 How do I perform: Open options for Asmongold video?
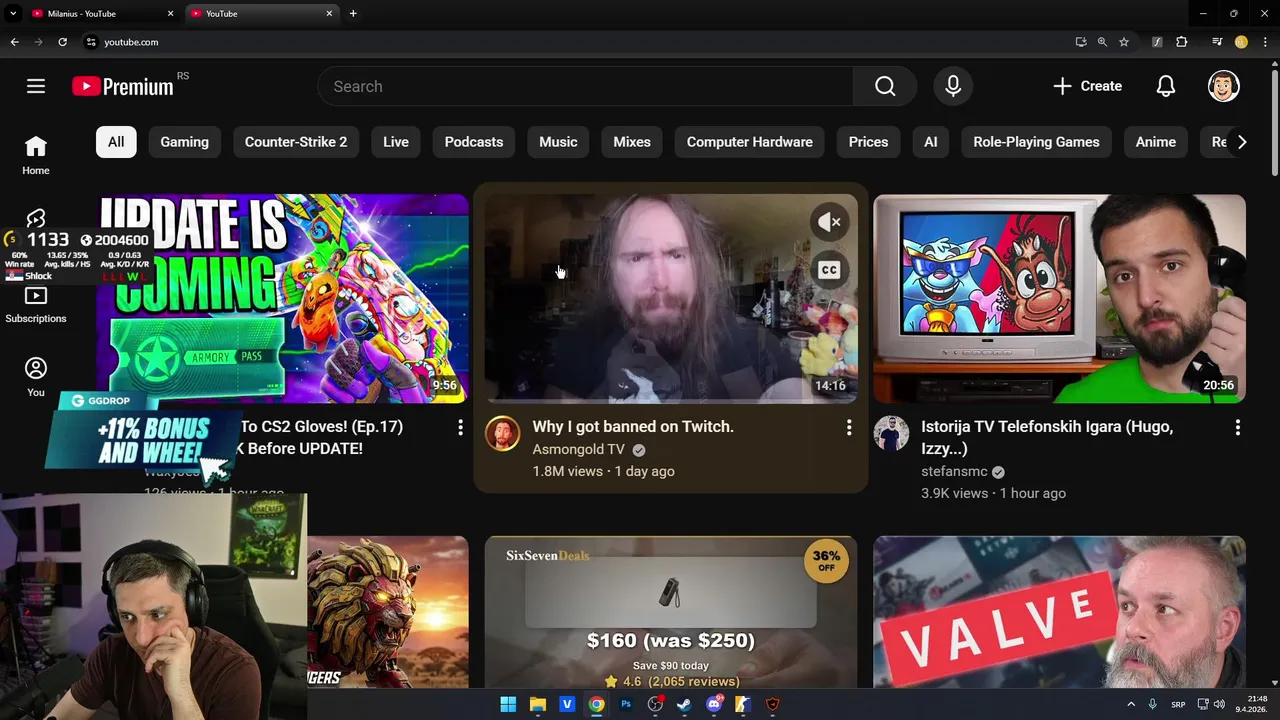pyautogui.click(x=849, y=428)
